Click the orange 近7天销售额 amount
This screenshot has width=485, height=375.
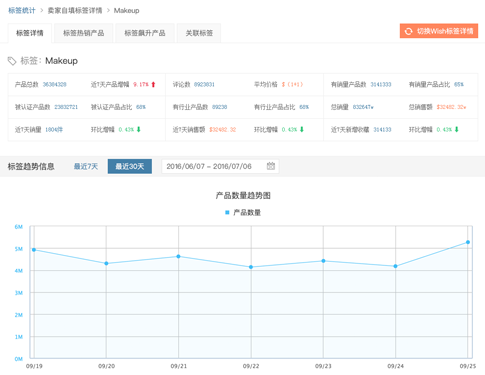pyautogui.click(x=222, y=129)
